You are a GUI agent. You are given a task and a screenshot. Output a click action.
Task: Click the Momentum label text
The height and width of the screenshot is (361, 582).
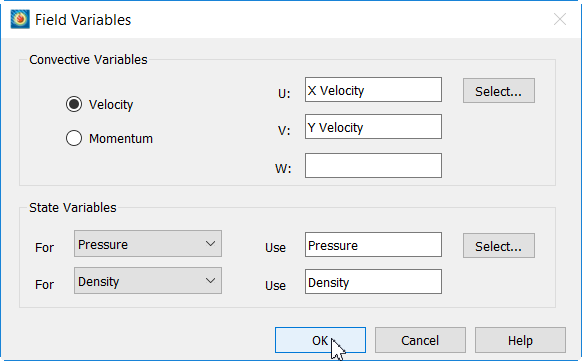pos(121,138)
